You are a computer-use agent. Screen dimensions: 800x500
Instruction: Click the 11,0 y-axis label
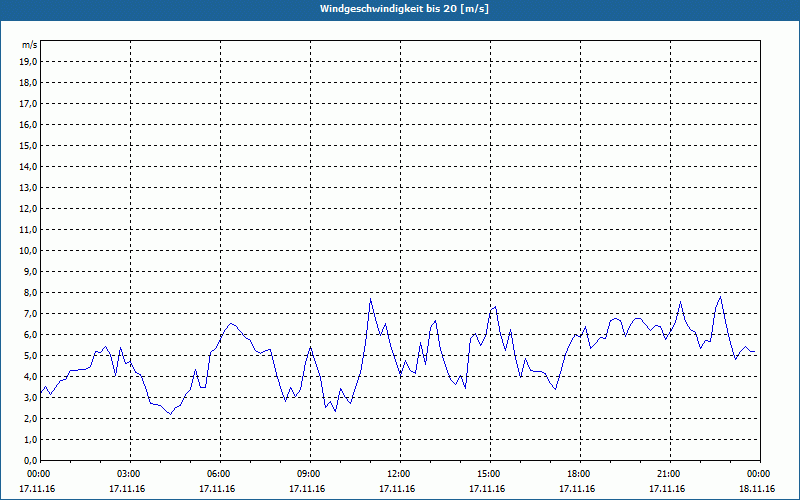coord(28,230)
